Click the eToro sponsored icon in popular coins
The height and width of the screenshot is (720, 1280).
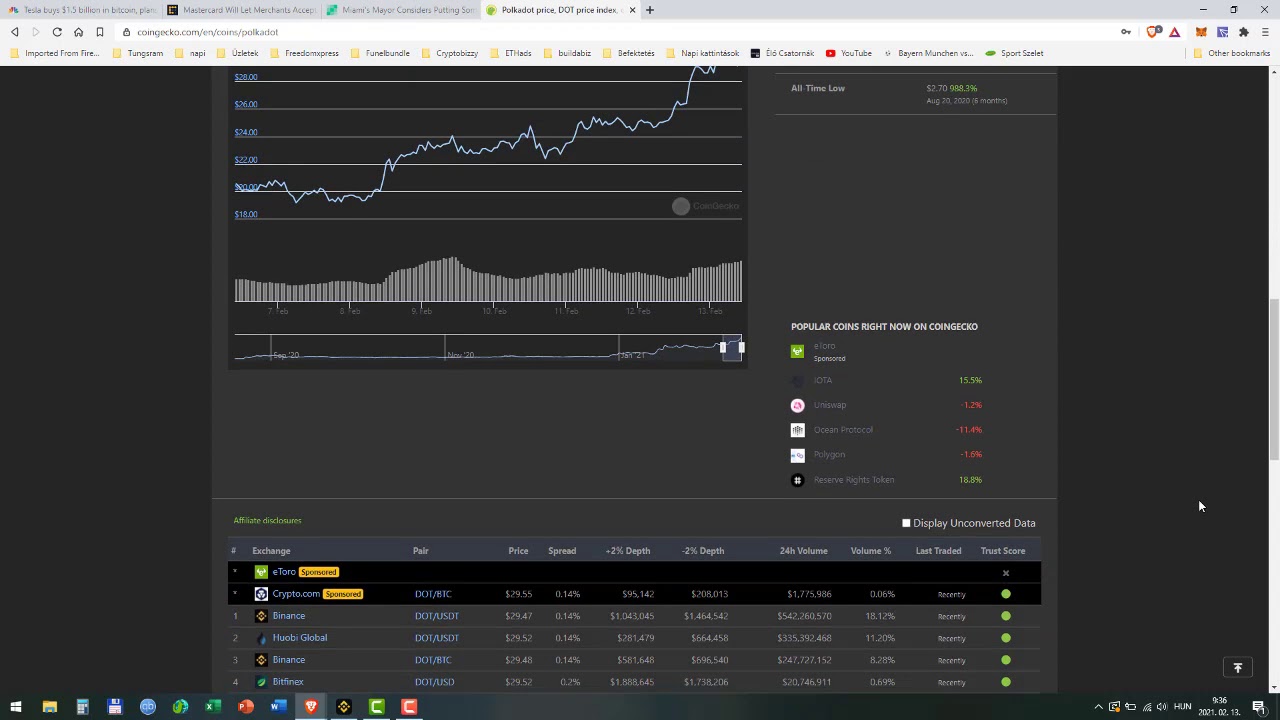[797, 351]
